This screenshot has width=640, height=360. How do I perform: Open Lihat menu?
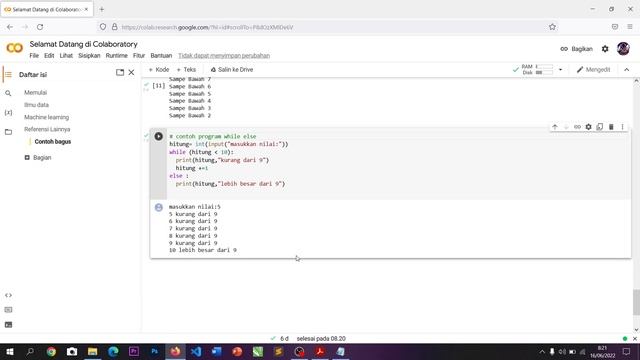click(x=66, y=56)
